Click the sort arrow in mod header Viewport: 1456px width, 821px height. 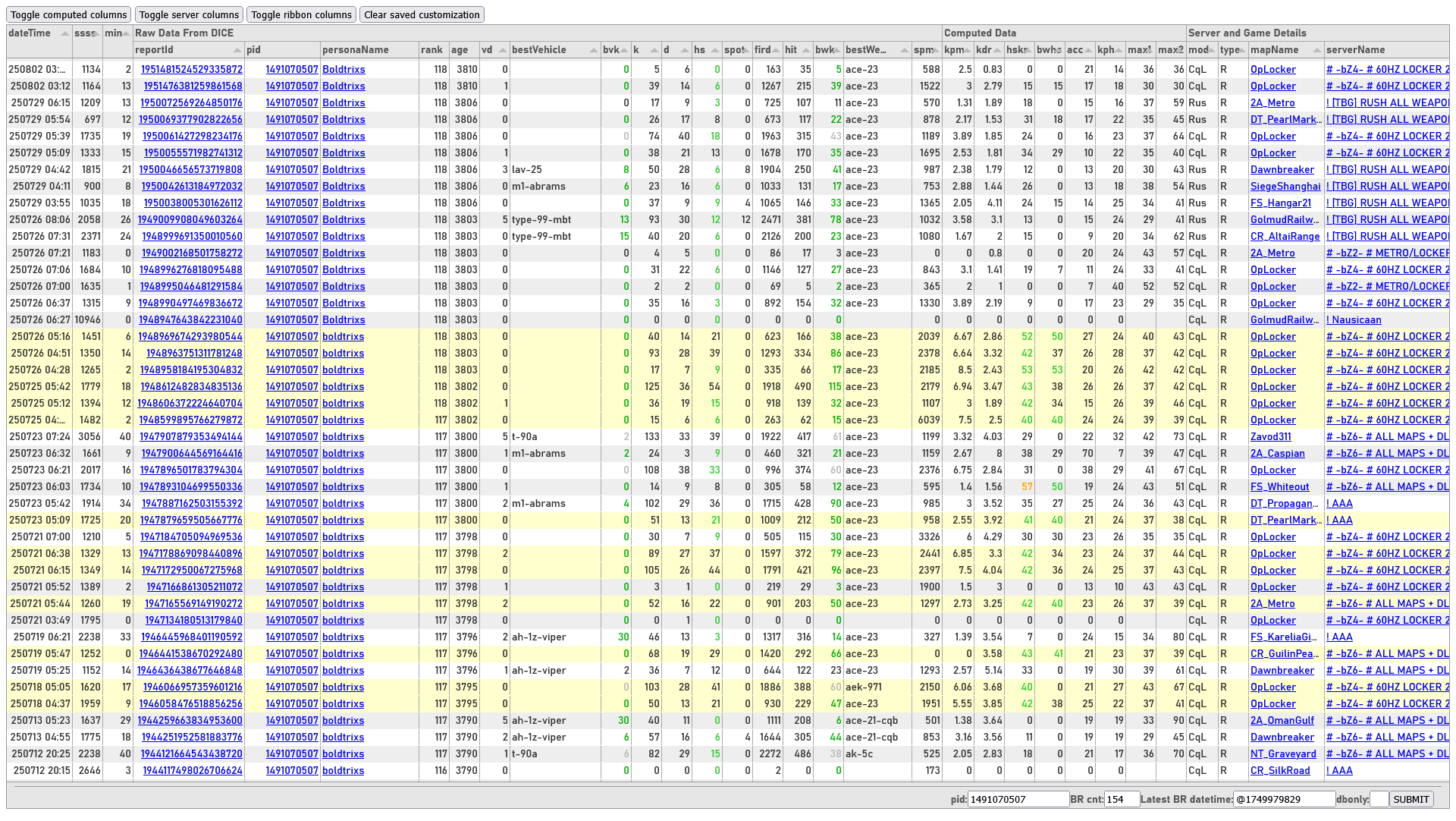pos(1212,50)
